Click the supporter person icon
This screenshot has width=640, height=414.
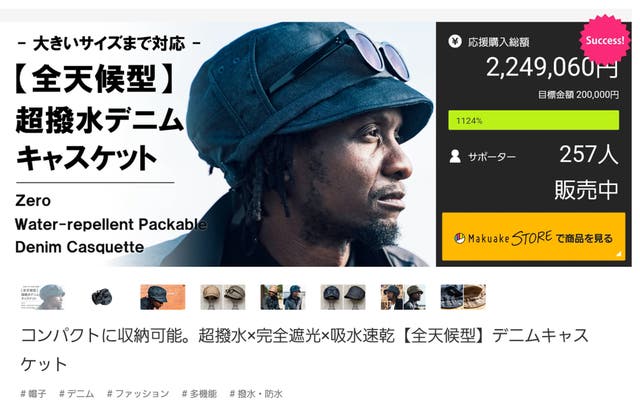coord(455,156)
